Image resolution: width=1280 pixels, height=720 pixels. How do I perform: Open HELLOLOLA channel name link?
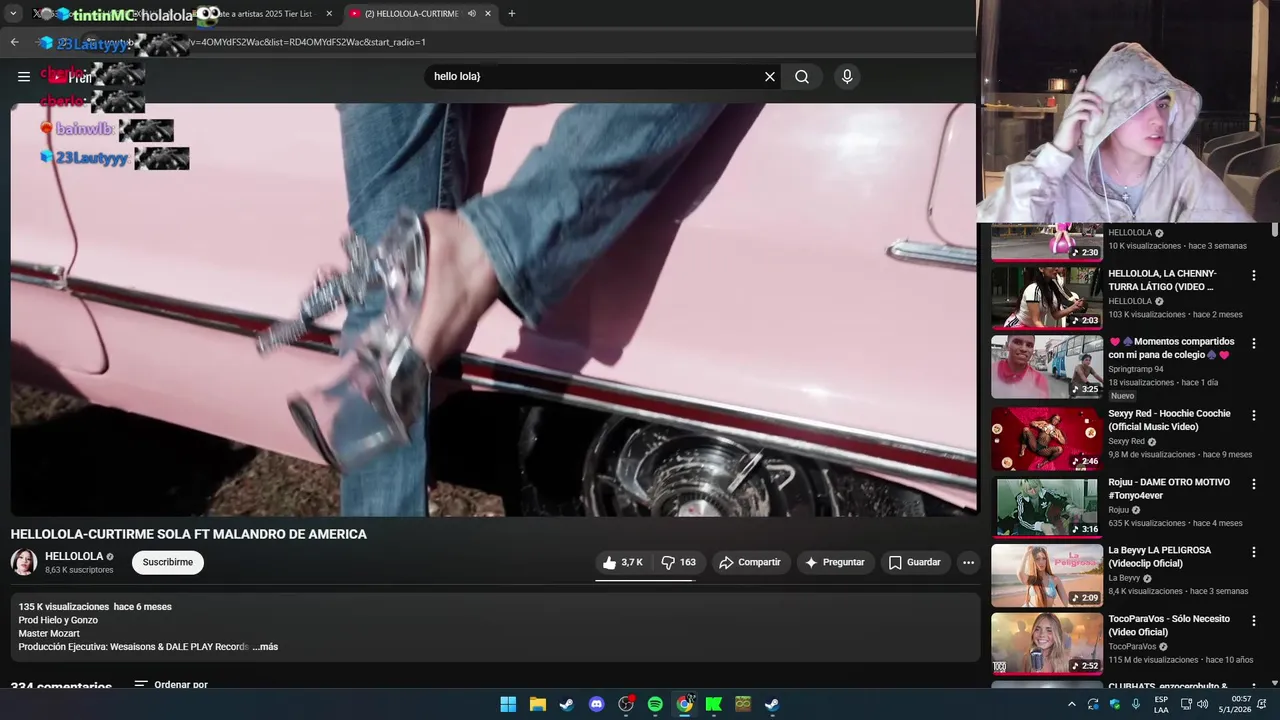point(74,556)
